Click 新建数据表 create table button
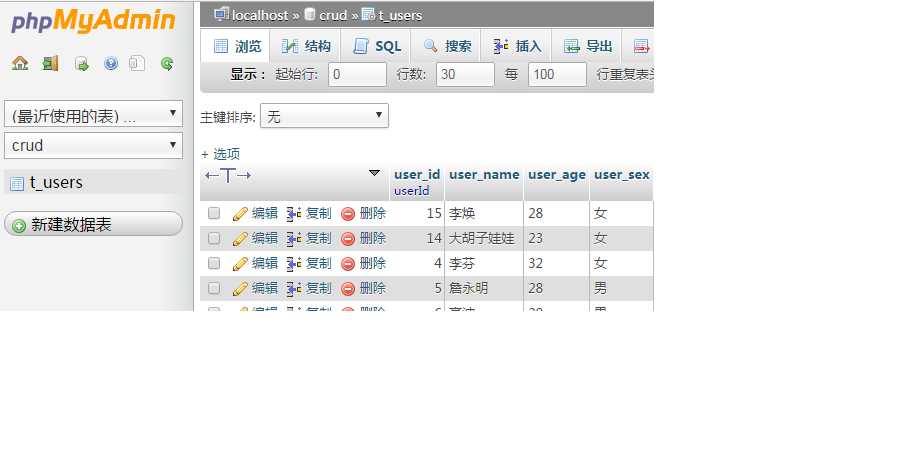 [x=94, y=224]
